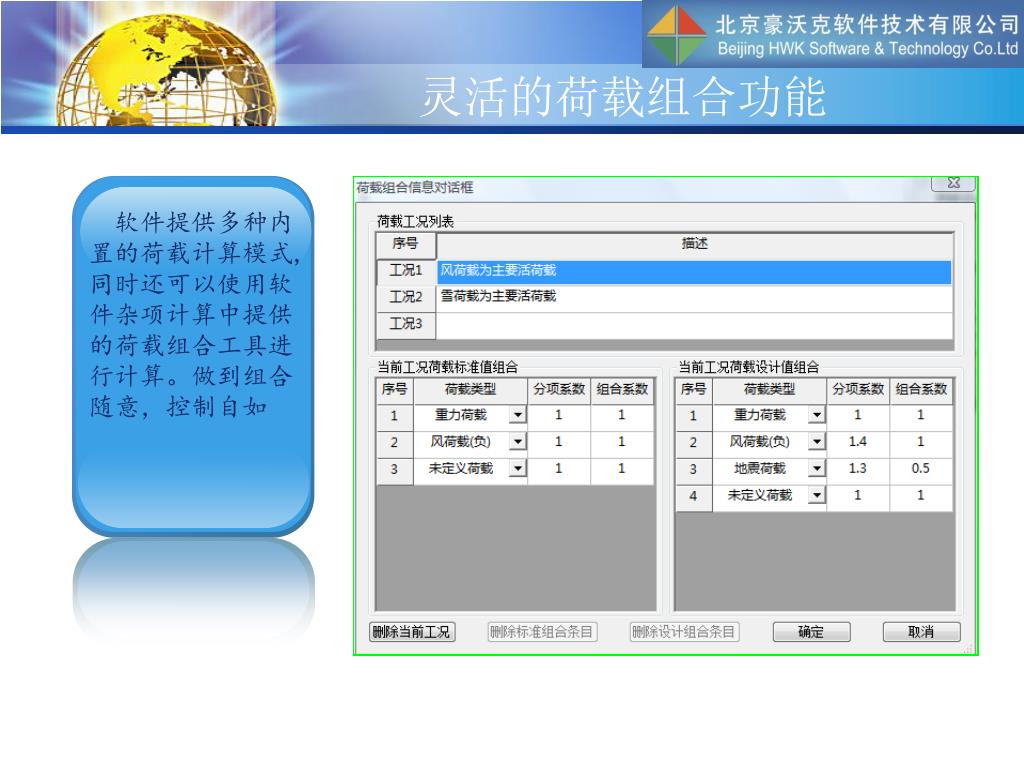The width and height of the screenshot is (1024, 768).
Task: Click 荷载类型 header in design combination table
Action: click(x=769, y=390)
